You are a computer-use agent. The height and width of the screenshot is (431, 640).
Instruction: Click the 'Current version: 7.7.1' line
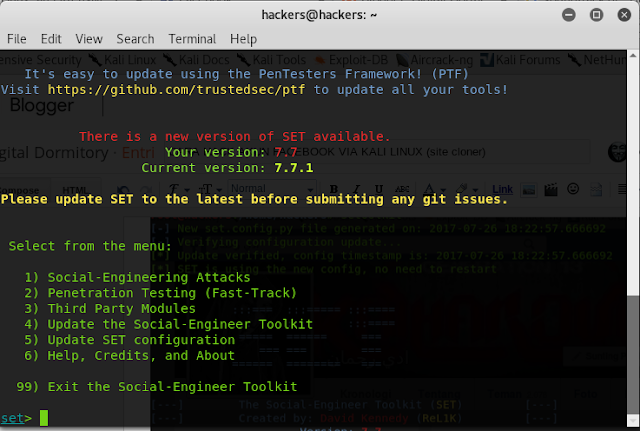tap(227, 168)
